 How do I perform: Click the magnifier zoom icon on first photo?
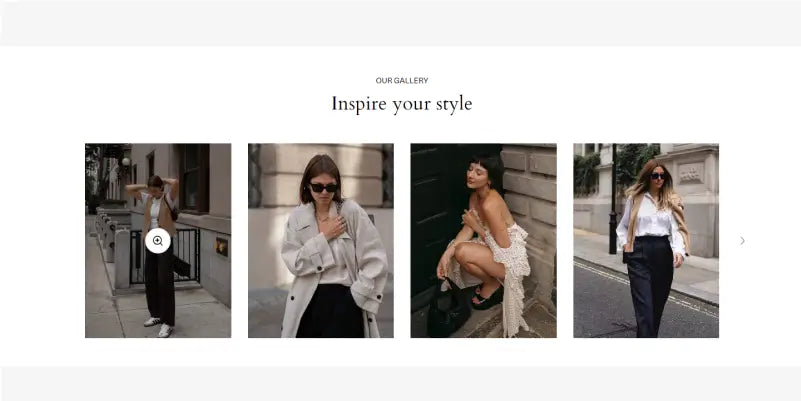158,241
